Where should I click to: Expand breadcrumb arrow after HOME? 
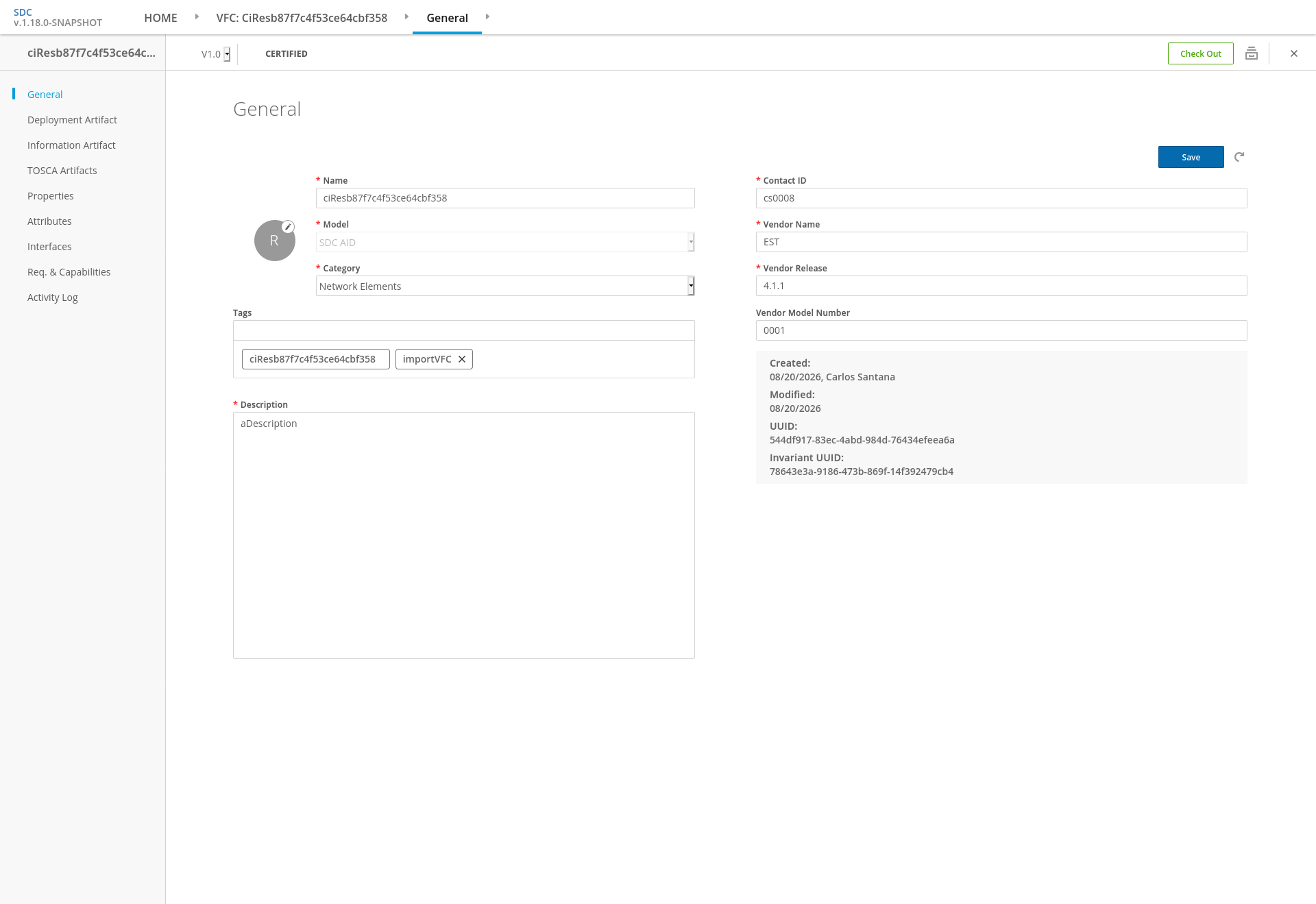tap(197, 16)
